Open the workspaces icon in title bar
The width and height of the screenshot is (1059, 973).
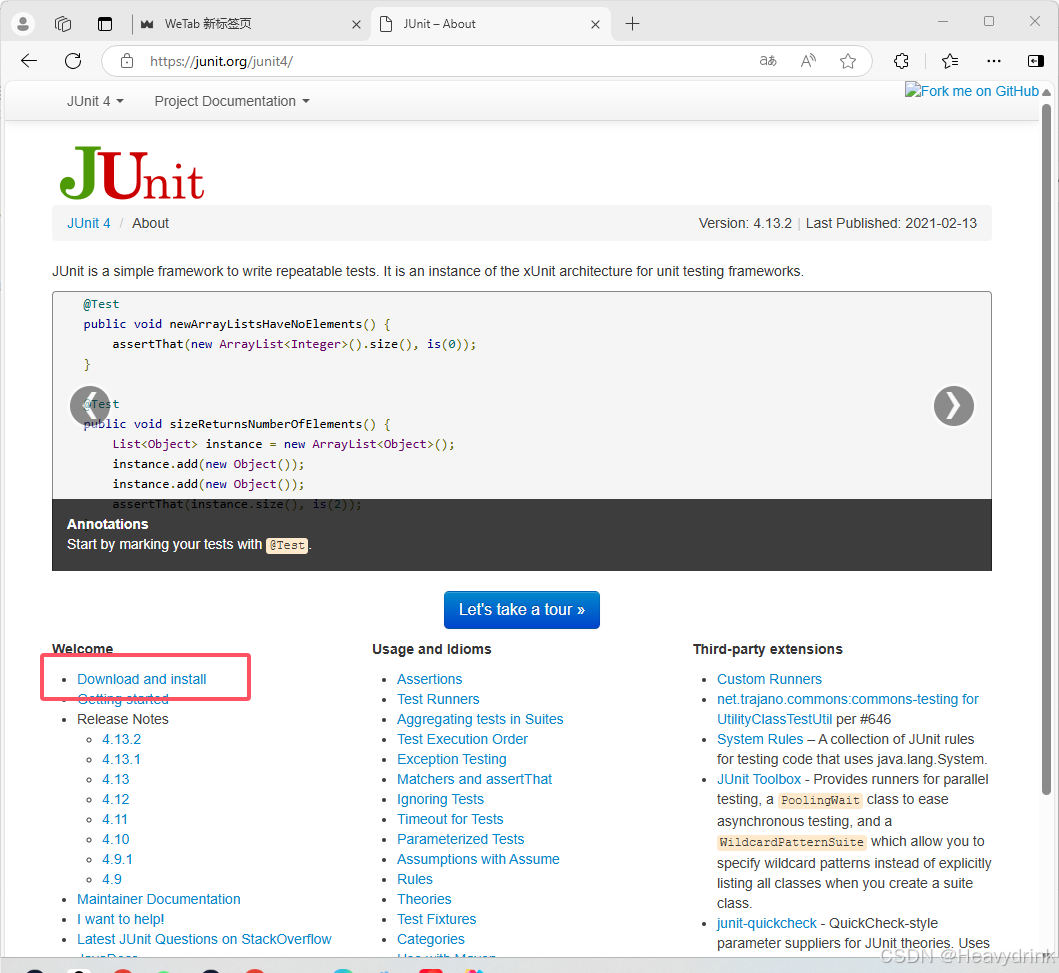(63, 24)
